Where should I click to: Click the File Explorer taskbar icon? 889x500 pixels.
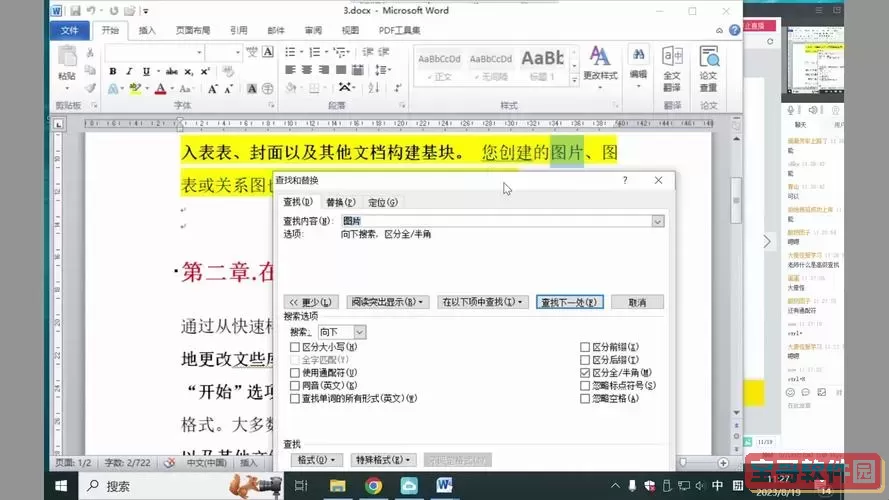338,486
